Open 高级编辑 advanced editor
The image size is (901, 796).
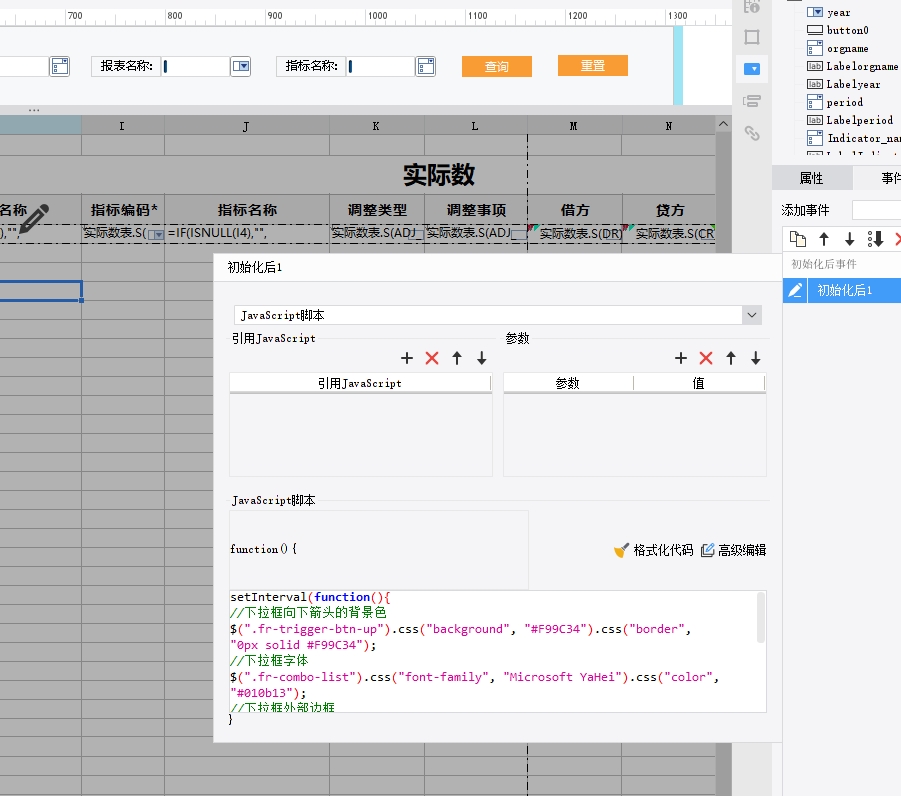(x=734, y=550)
